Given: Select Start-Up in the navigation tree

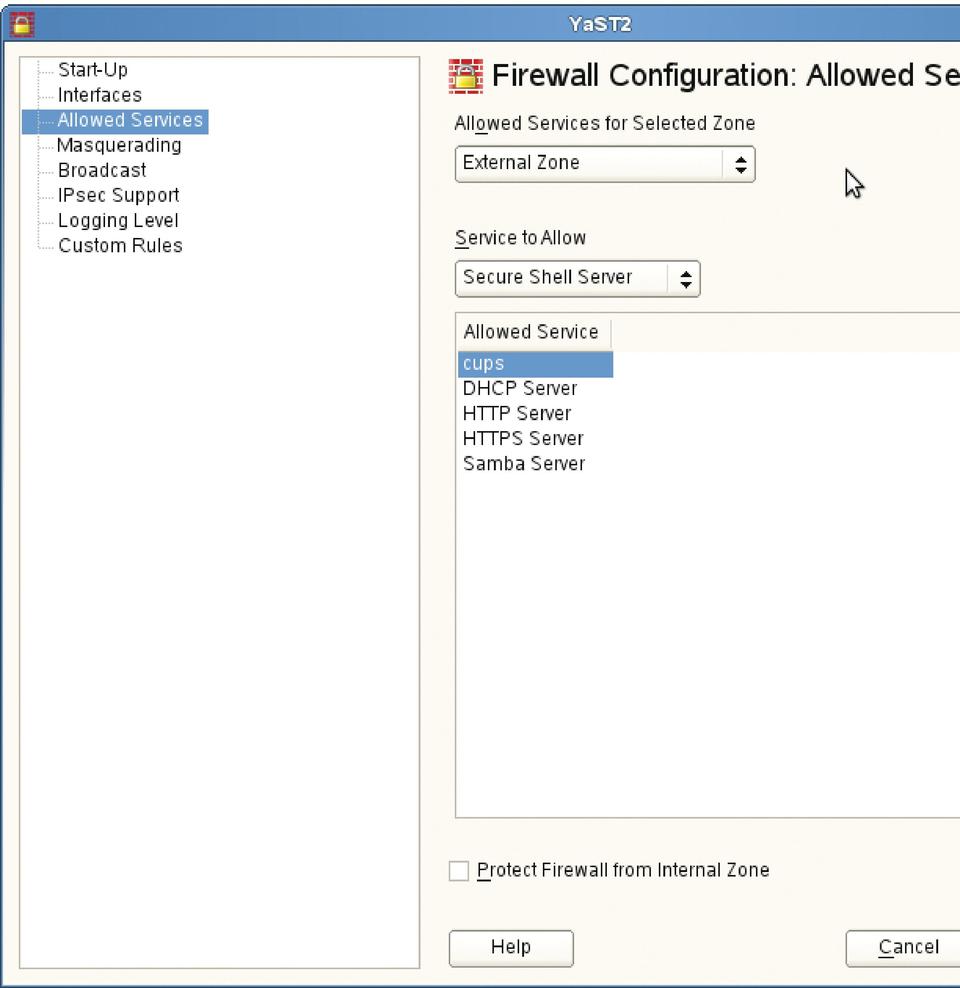Looking at the screenshot, I should [x=92, y=70].
